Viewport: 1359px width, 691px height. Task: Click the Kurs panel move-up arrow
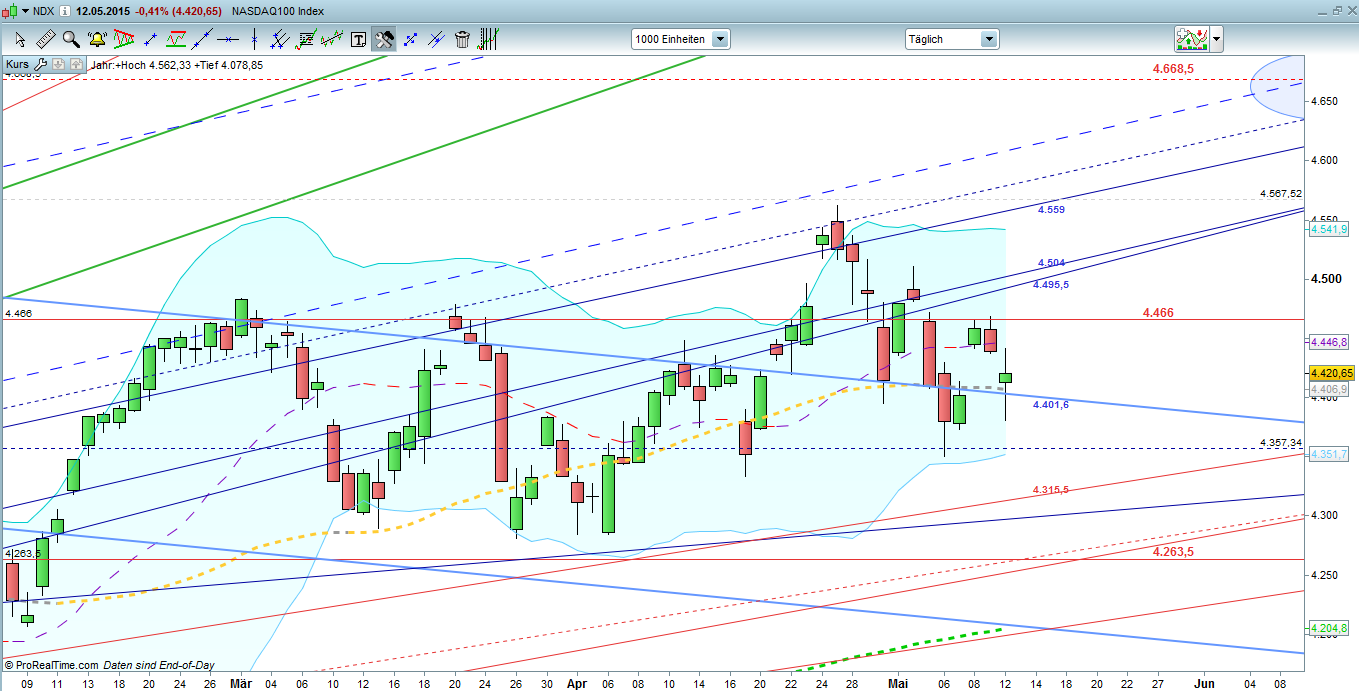[76, 64]
